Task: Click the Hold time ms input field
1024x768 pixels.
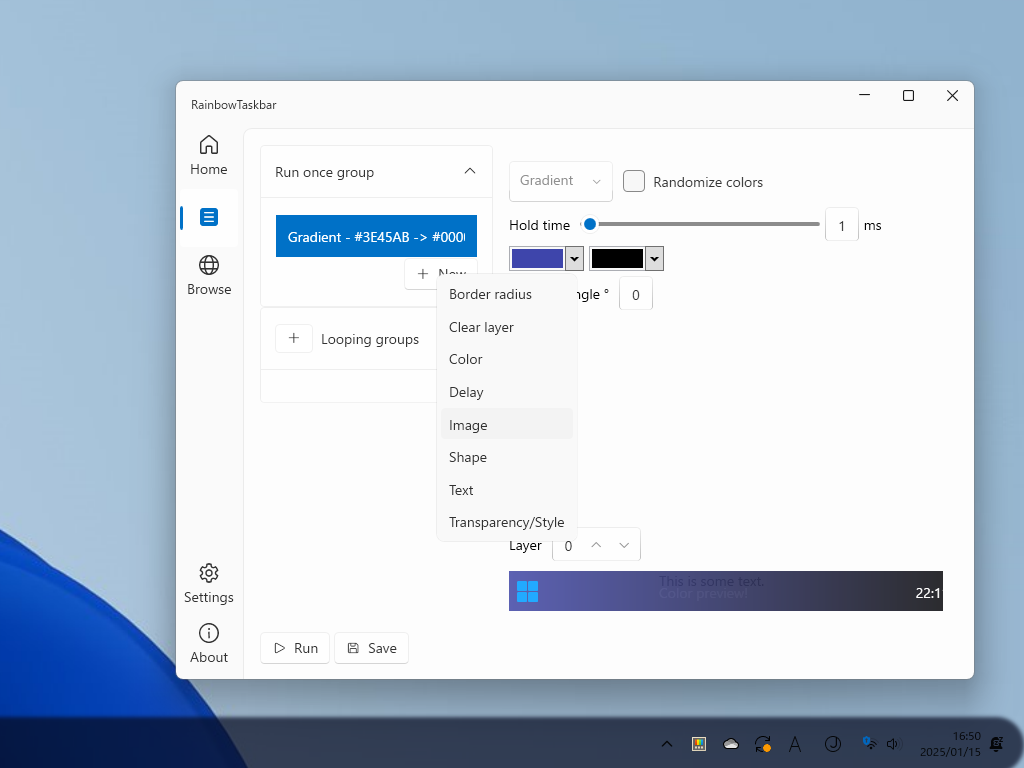Action: pos(841,225)
